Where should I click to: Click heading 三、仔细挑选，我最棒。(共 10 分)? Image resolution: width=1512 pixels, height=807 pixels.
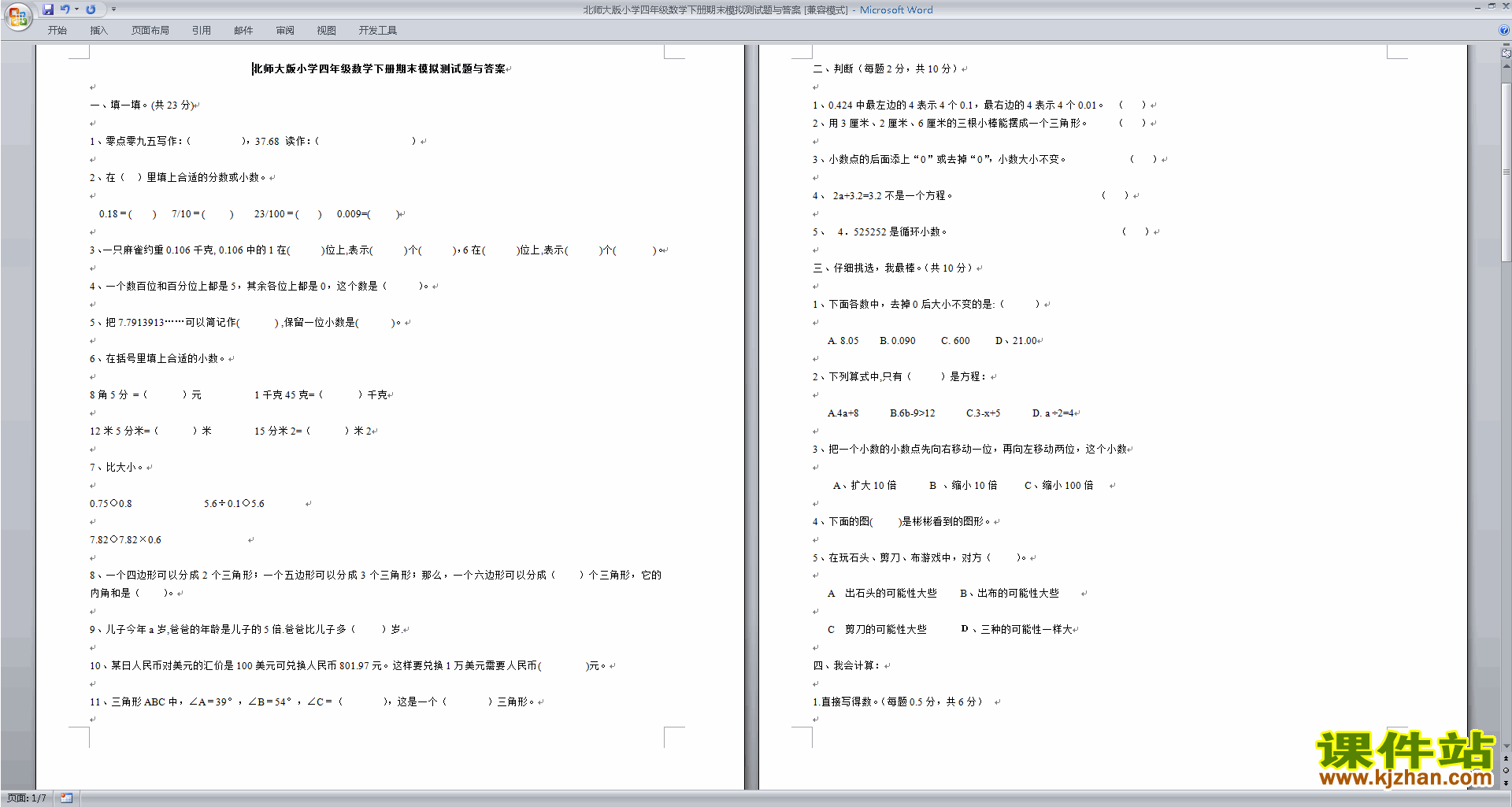893,268
